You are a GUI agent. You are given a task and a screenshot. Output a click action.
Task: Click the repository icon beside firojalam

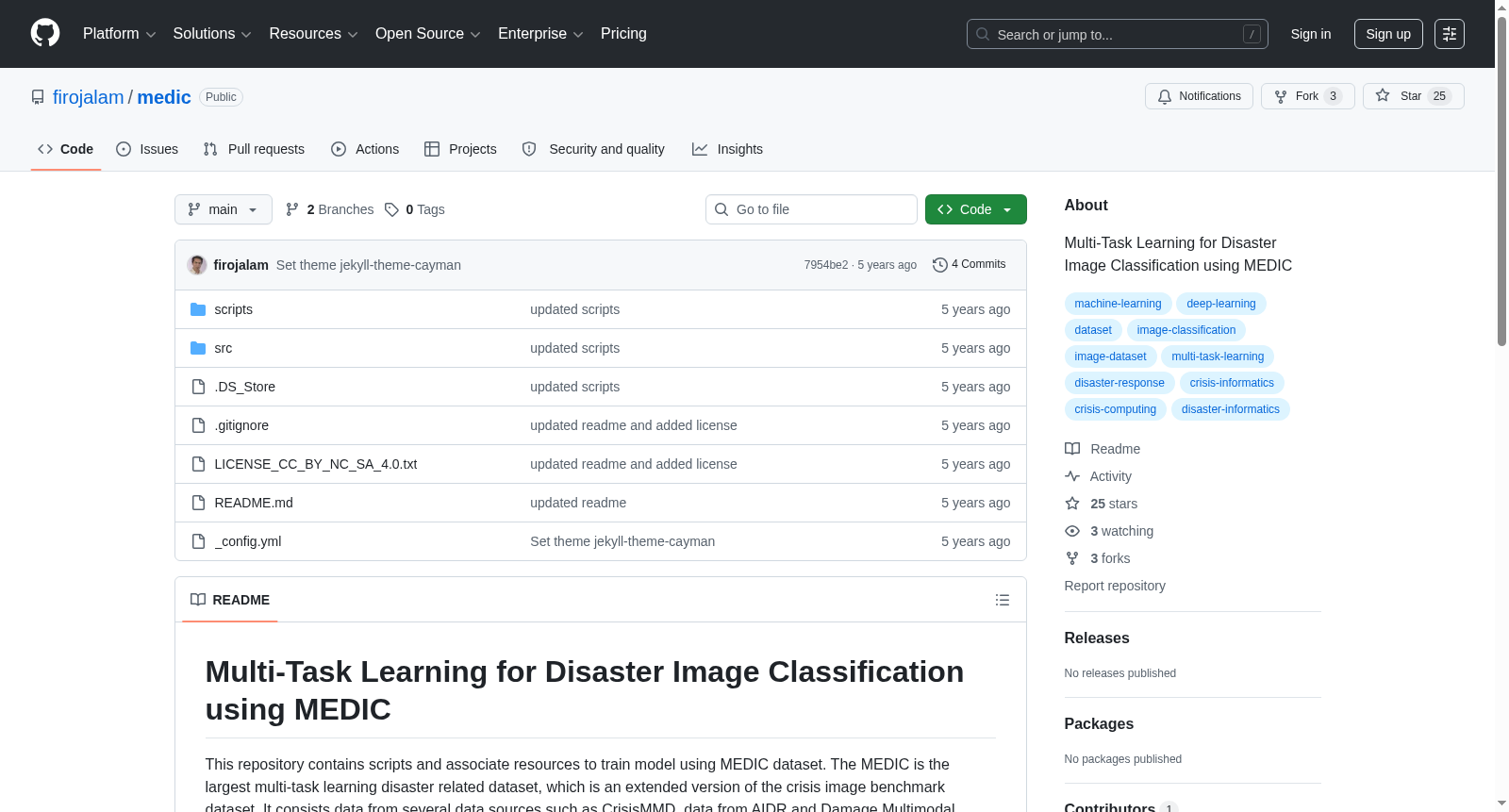(38, 97)
